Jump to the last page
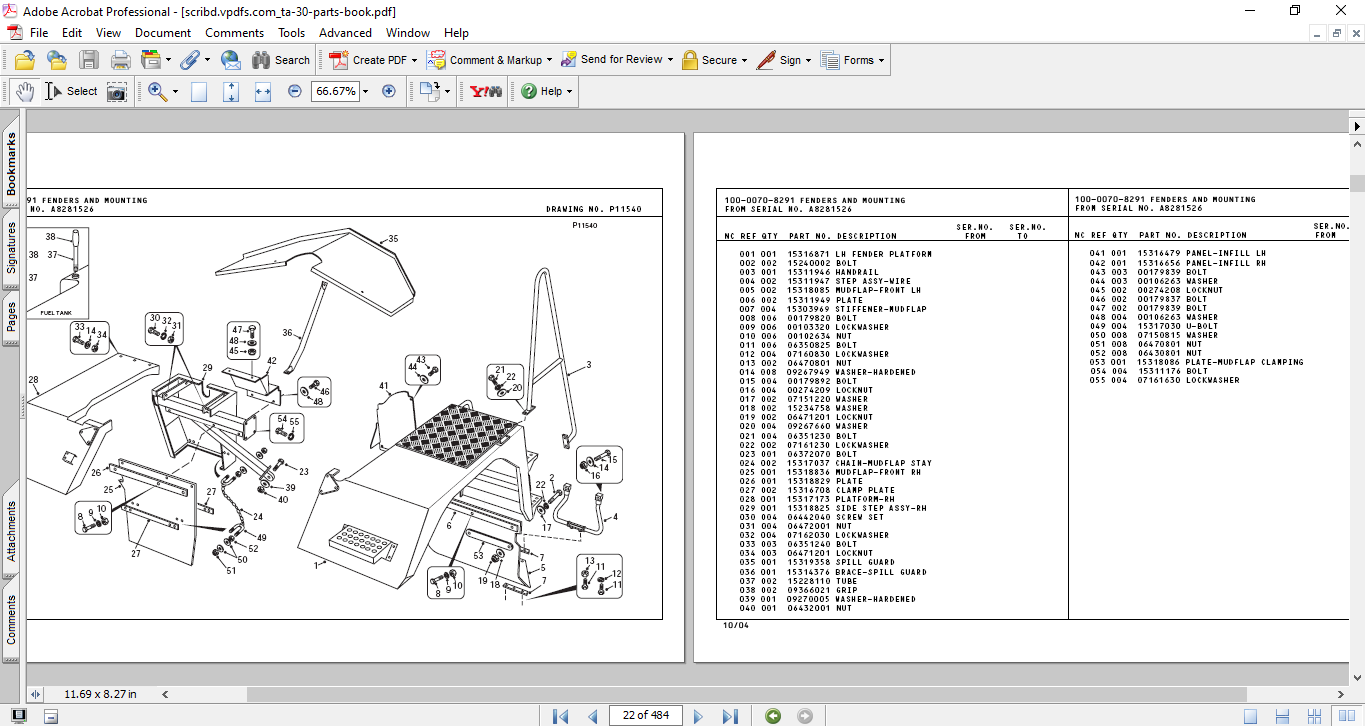This screenshot has height=726, width=1365. [730, 716]
